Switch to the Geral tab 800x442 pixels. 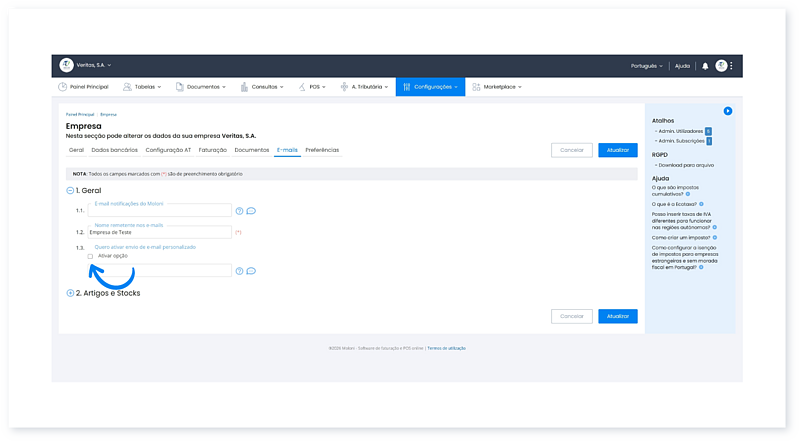coord(77,150)
